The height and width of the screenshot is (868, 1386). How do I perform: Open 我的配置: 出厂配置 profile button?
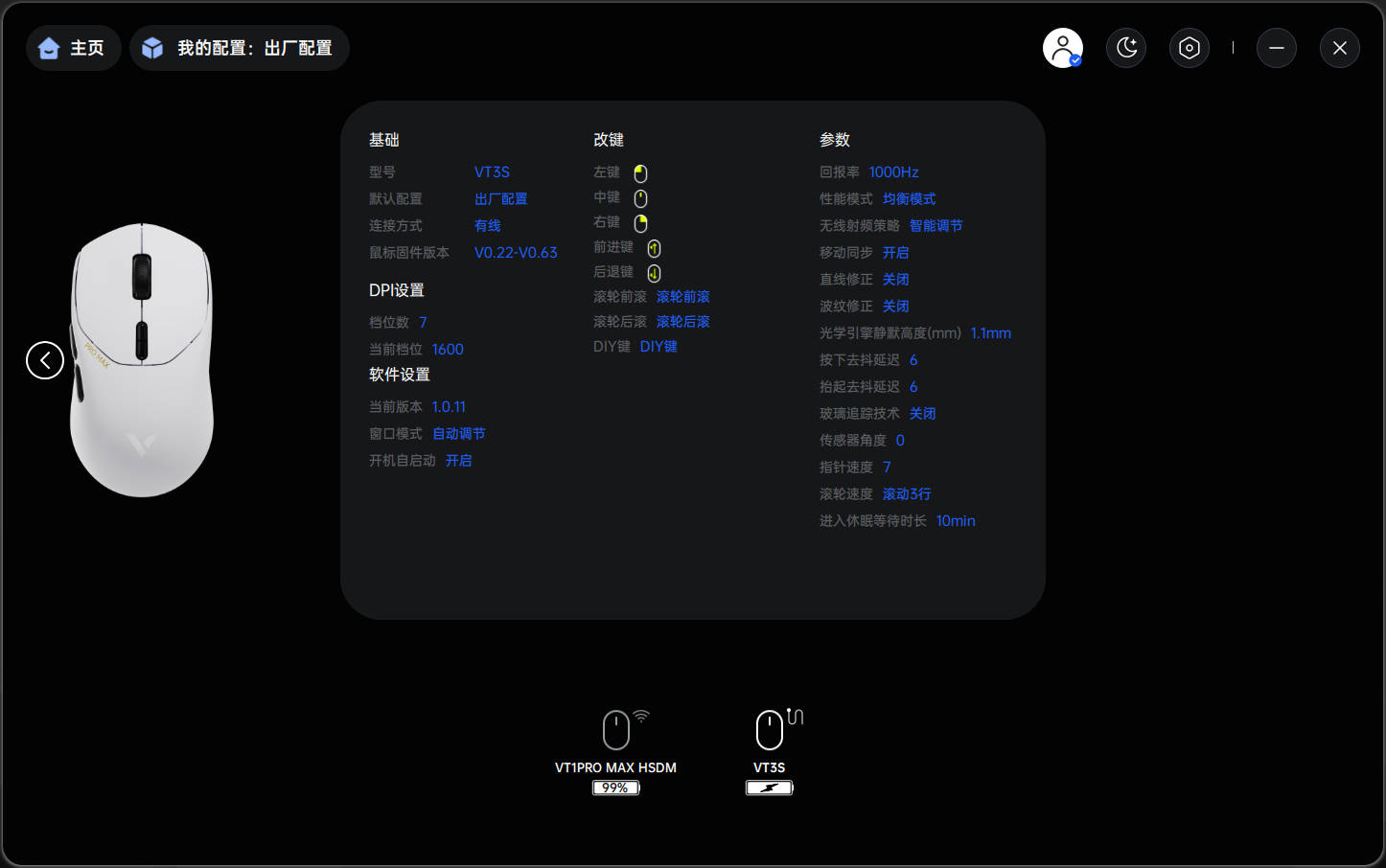click(239, 48)
